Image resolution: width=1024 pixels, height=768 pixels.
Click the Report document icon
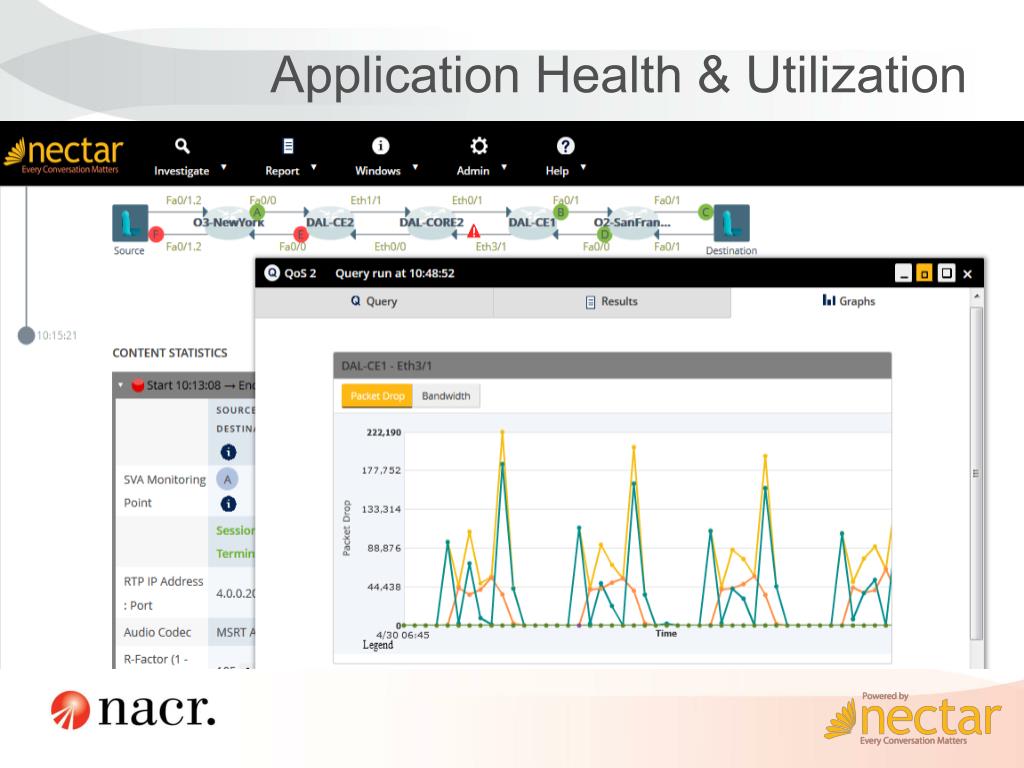coord(288,146)
